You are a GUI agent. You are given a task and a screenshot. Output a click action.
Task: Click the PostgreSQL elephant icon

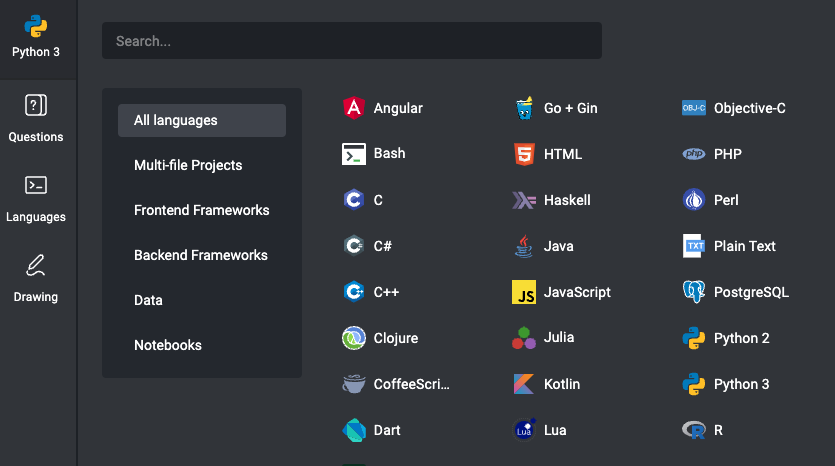tap(693, 292)
